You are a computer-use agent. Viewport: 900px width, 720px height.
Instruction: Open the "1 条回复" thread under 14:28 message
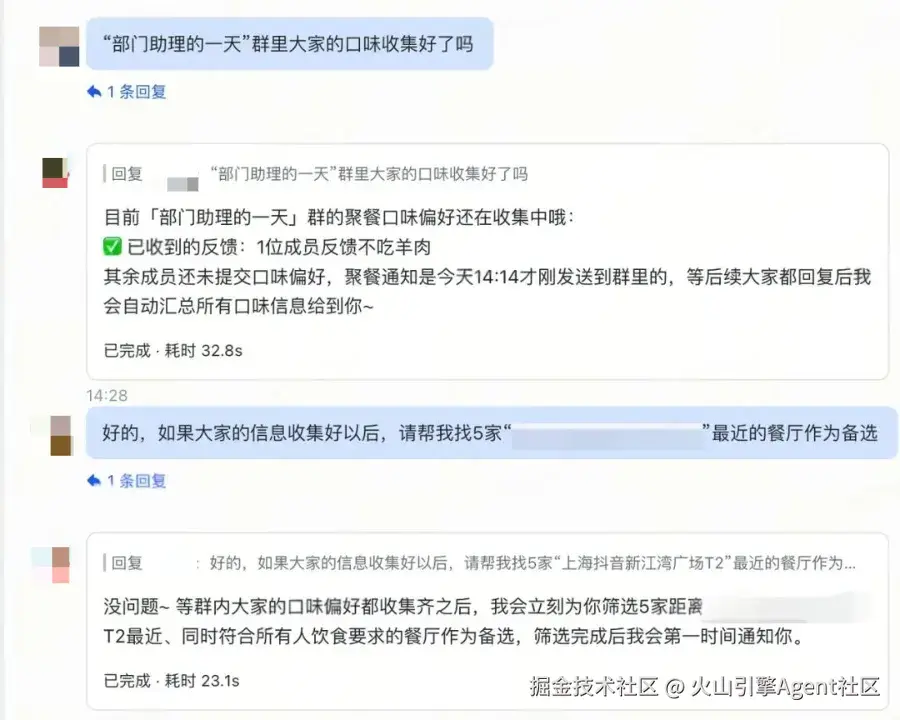click(137, 480)
